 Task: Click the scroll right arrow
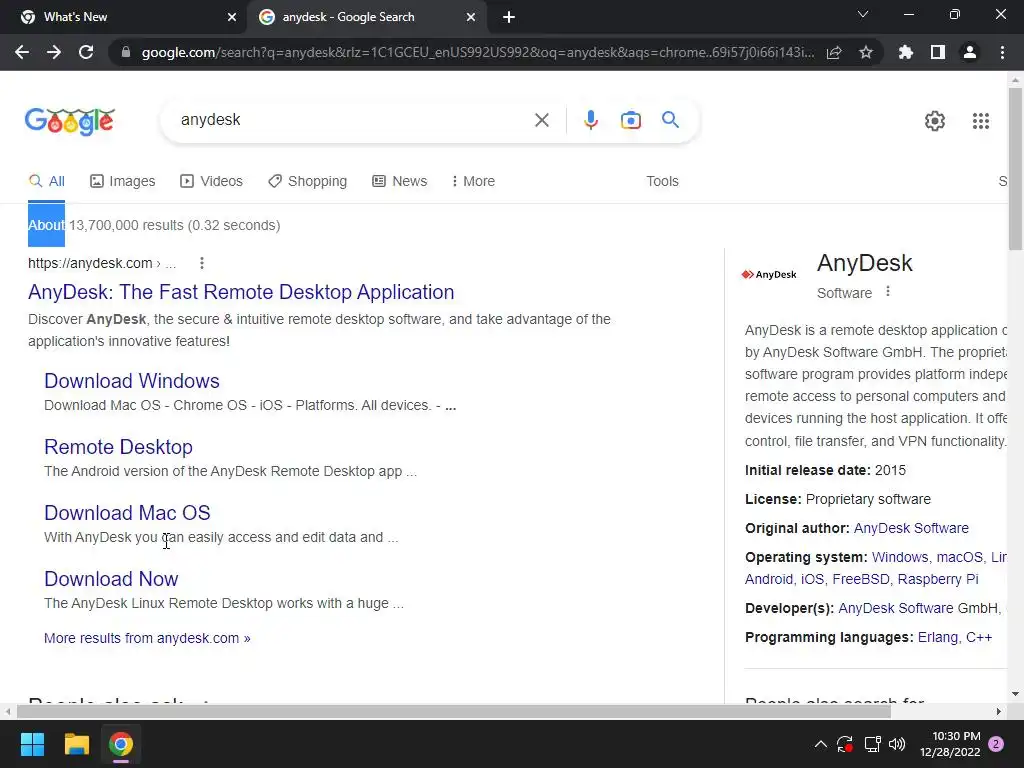999,711
